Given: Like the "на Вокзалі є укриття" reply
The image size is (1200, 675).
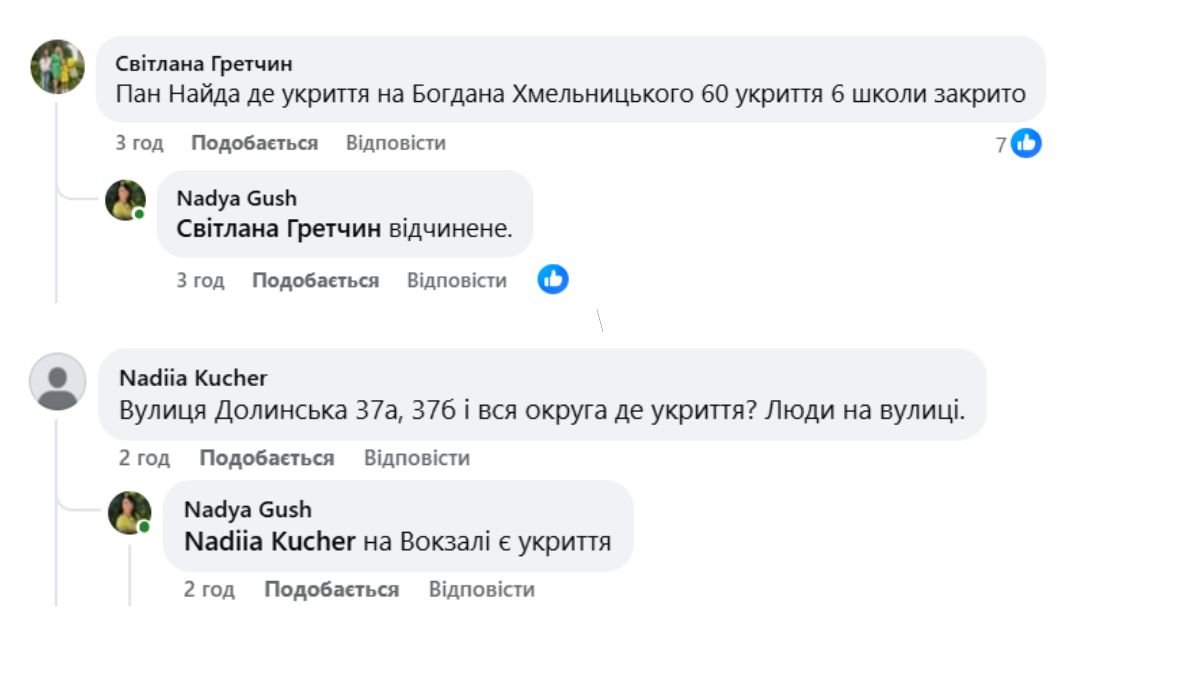Looking at the screenshot, I should tap(331, 589).
